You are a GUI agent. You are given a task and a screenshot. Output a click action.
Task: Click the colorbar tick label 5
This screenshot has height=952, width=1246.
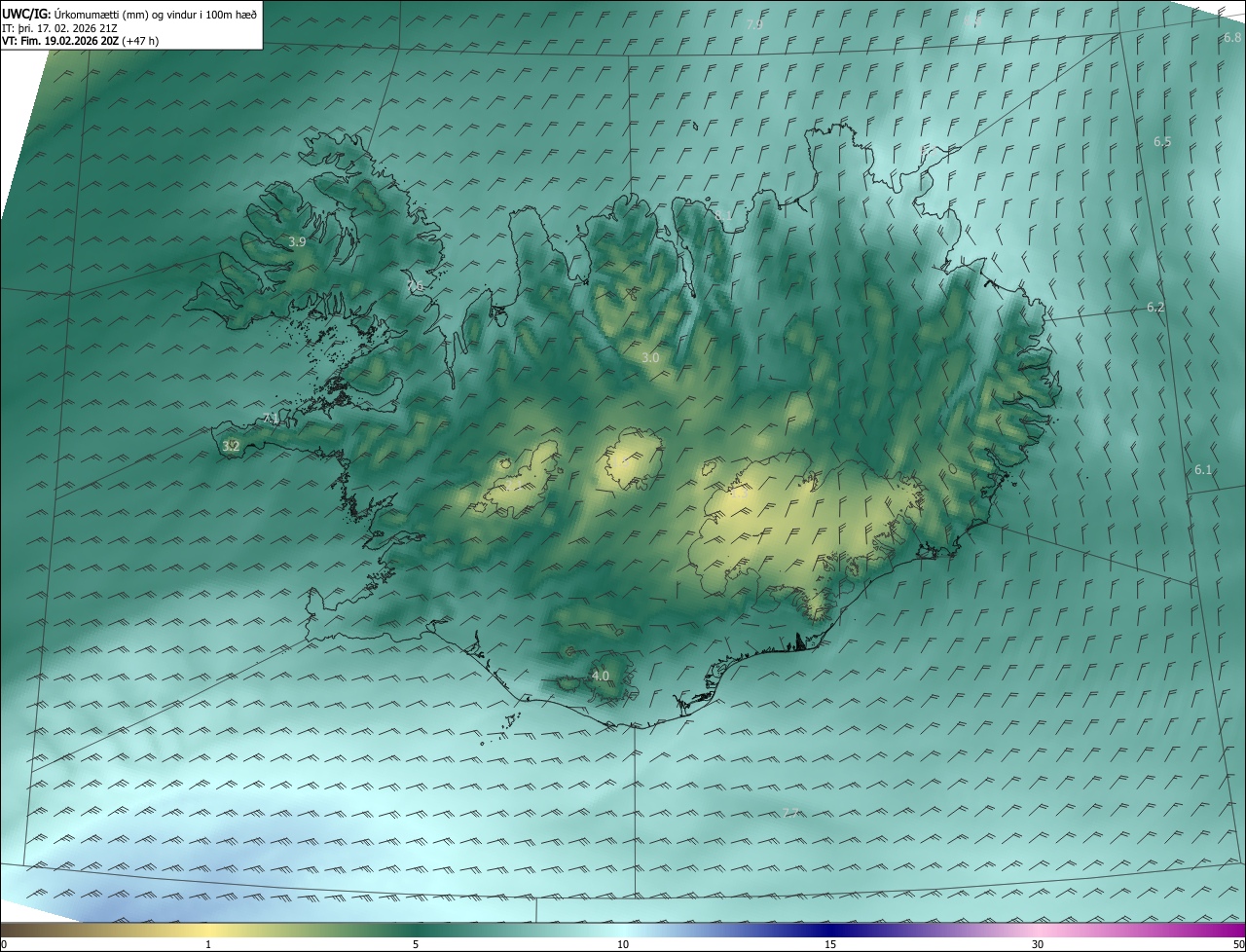pos(416,944)
